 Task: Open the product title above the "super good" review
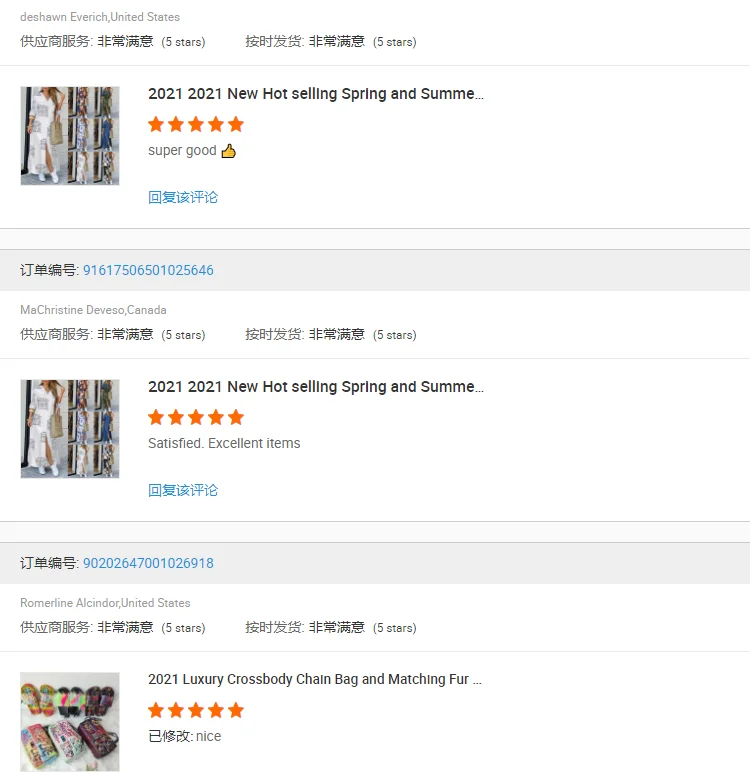pyautogui.click(x=315, y=94)
